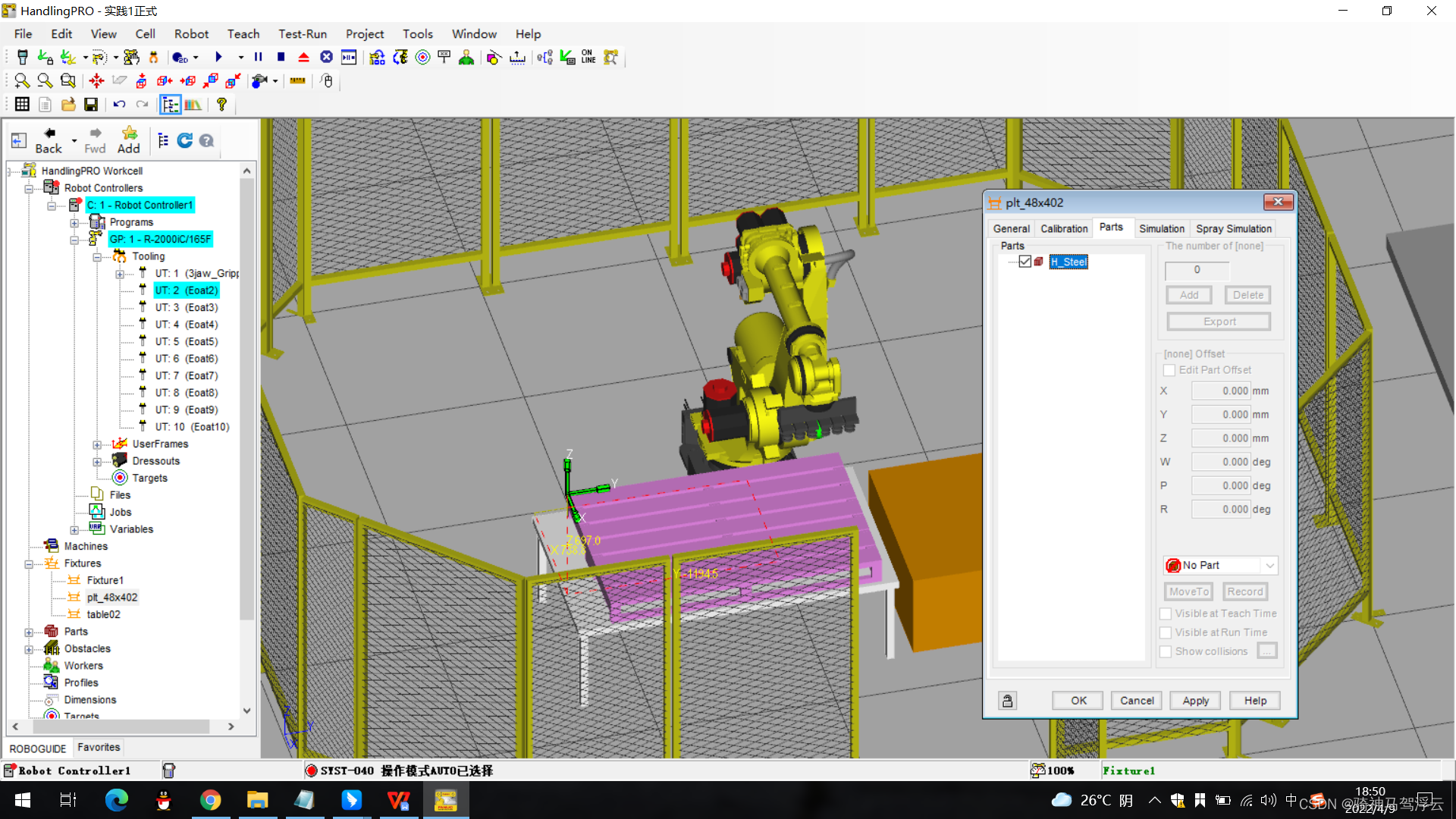The width and height of the screenshot is (1456, 819).
Task: Enable the Edit Part Offset checkbox
Action: pos(1169,370)
